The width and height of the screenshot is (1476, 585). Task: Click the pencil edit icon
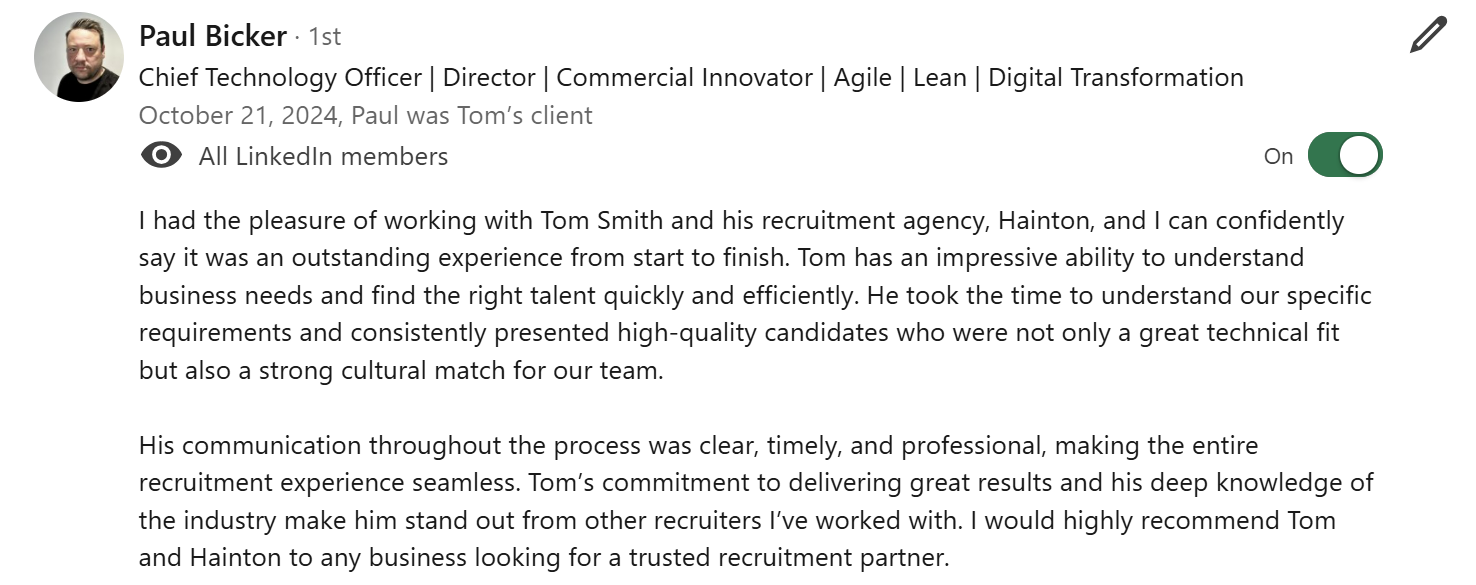1428,35
